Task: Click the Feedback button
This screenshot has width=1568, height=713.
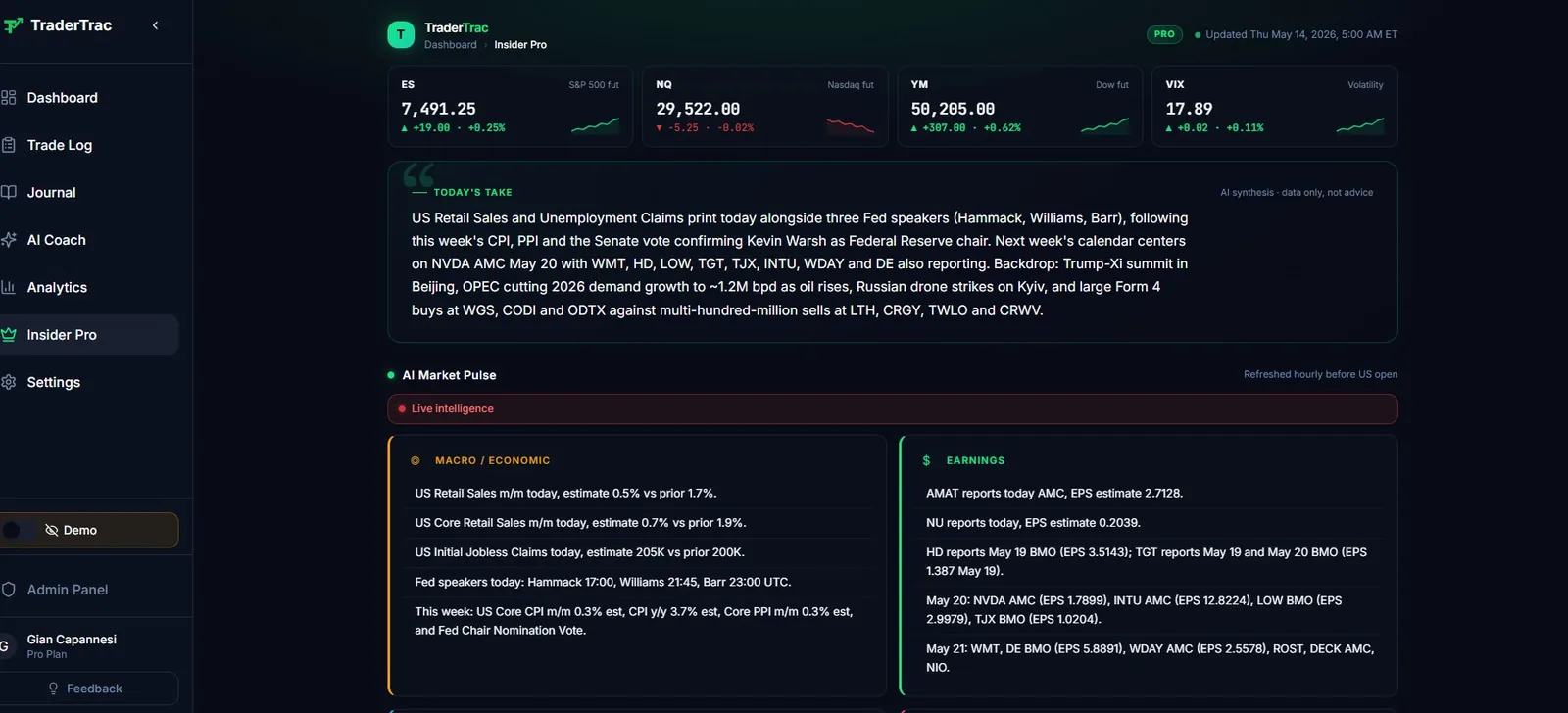Action: tap(88, 689)
